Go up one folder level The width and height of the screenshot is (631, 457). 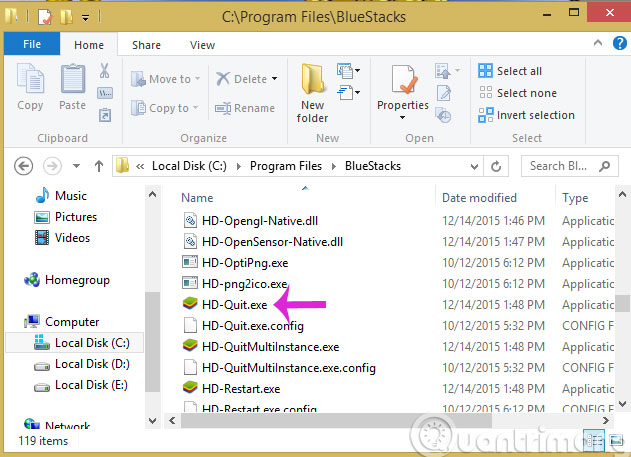(99, 166)
